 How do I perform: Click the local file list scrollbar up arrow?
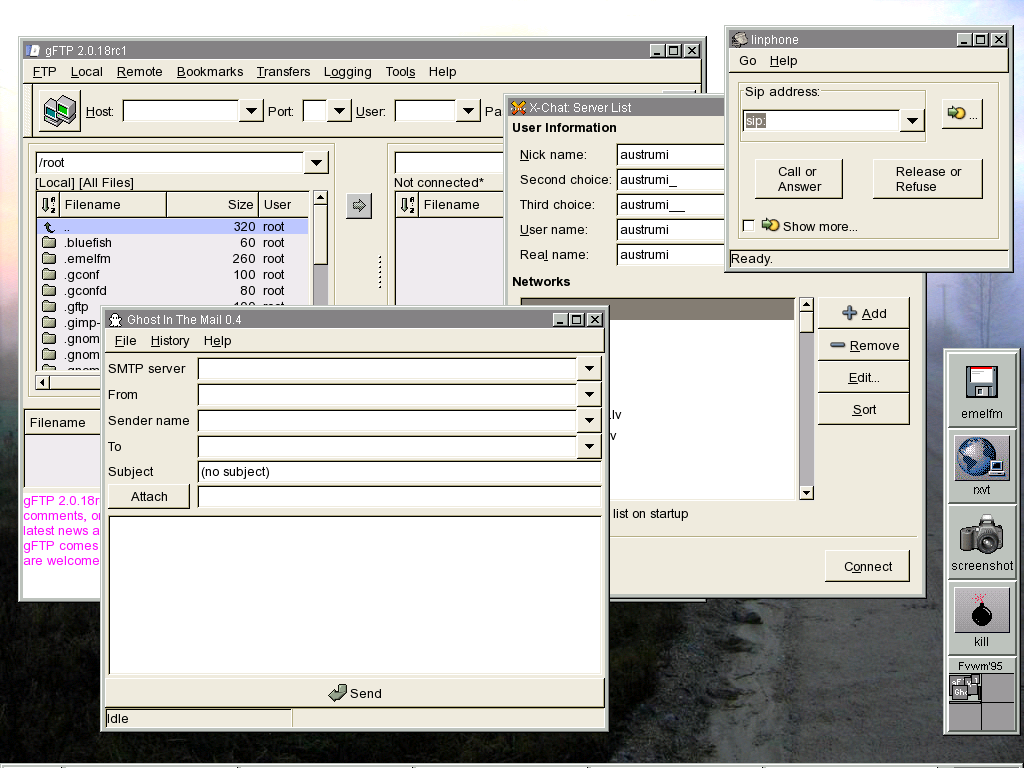click(320, 197)
